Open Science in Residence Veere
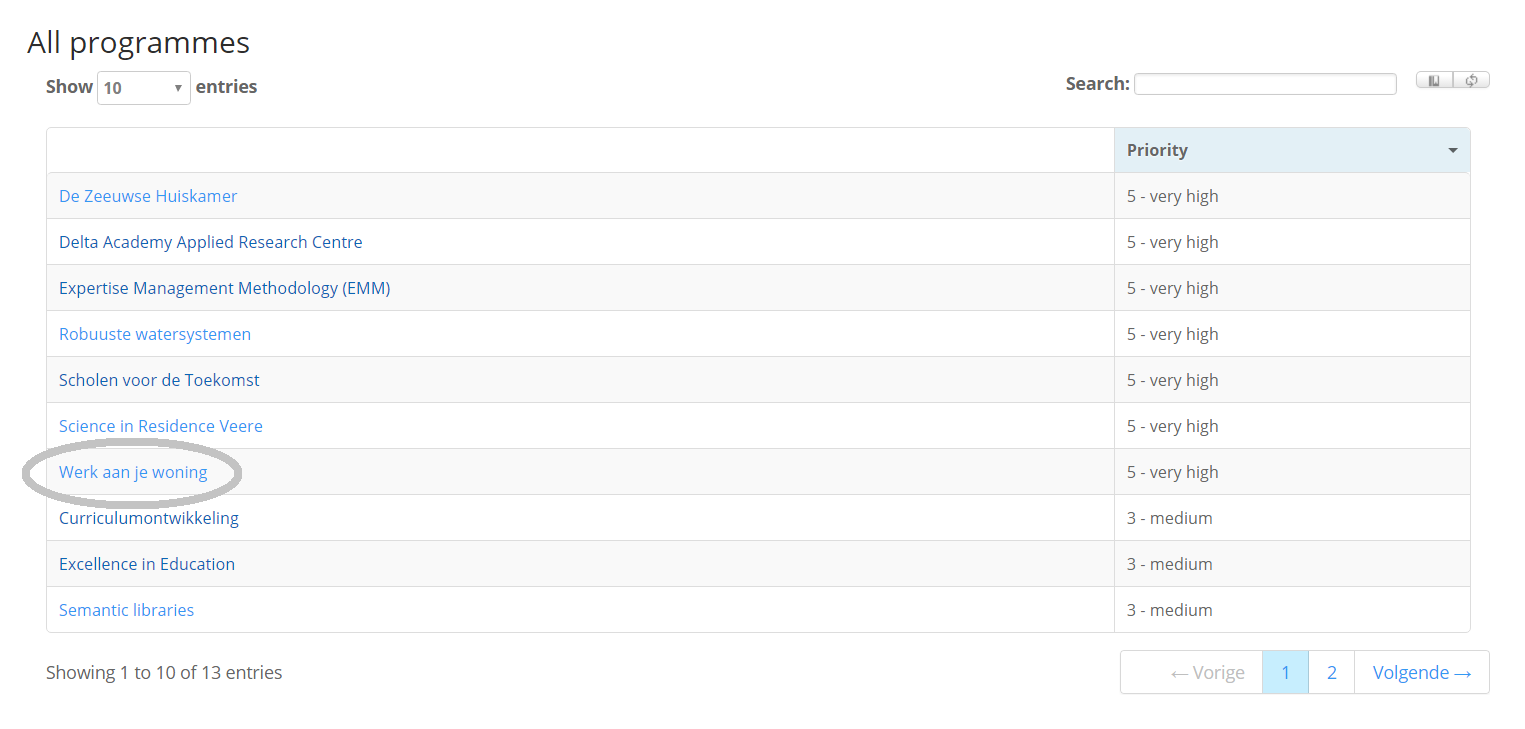The image size is (1525, 729). pos(160,426)
